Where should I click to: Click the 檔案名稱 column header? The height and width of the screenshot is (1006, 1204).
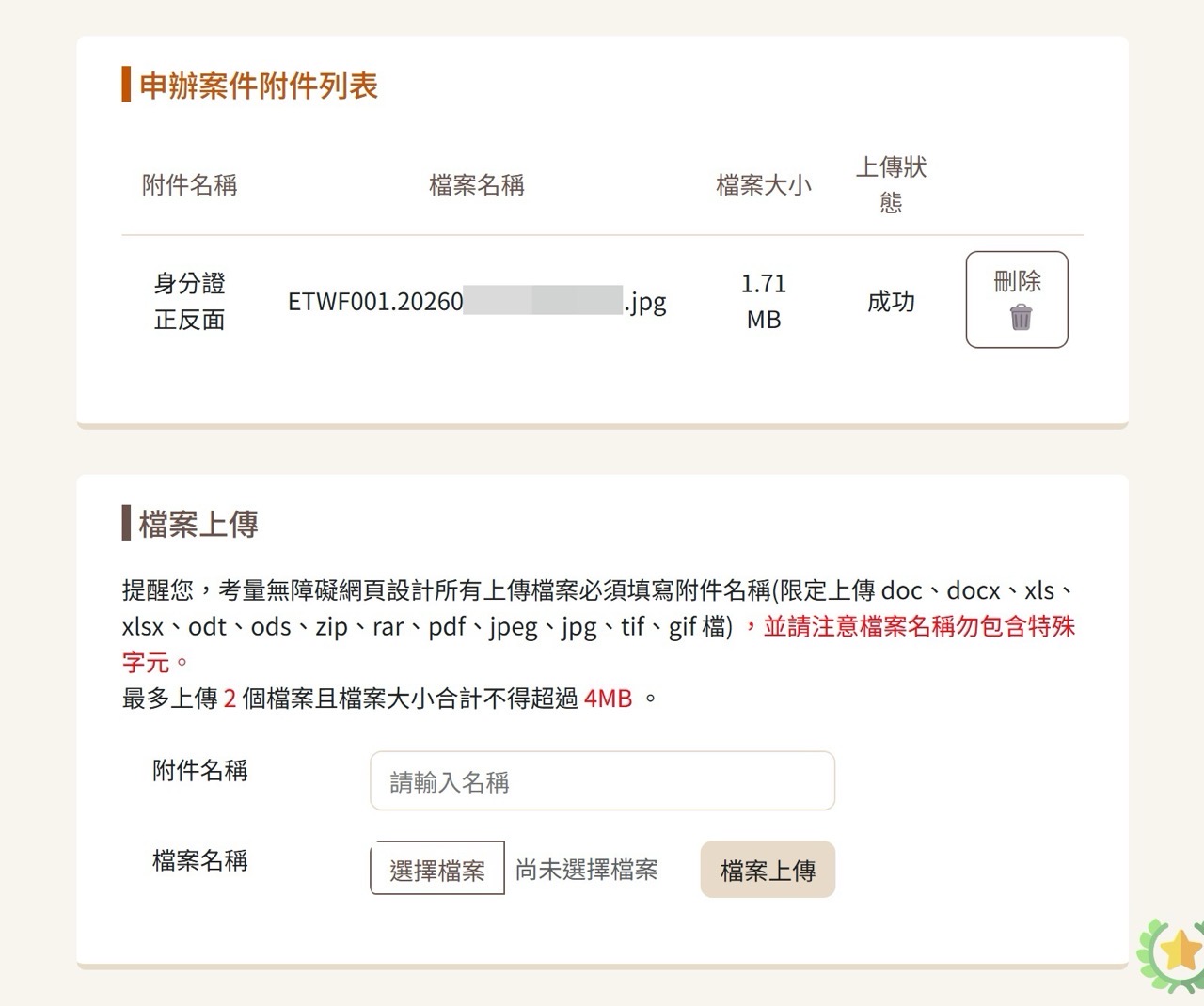point(476,185)
